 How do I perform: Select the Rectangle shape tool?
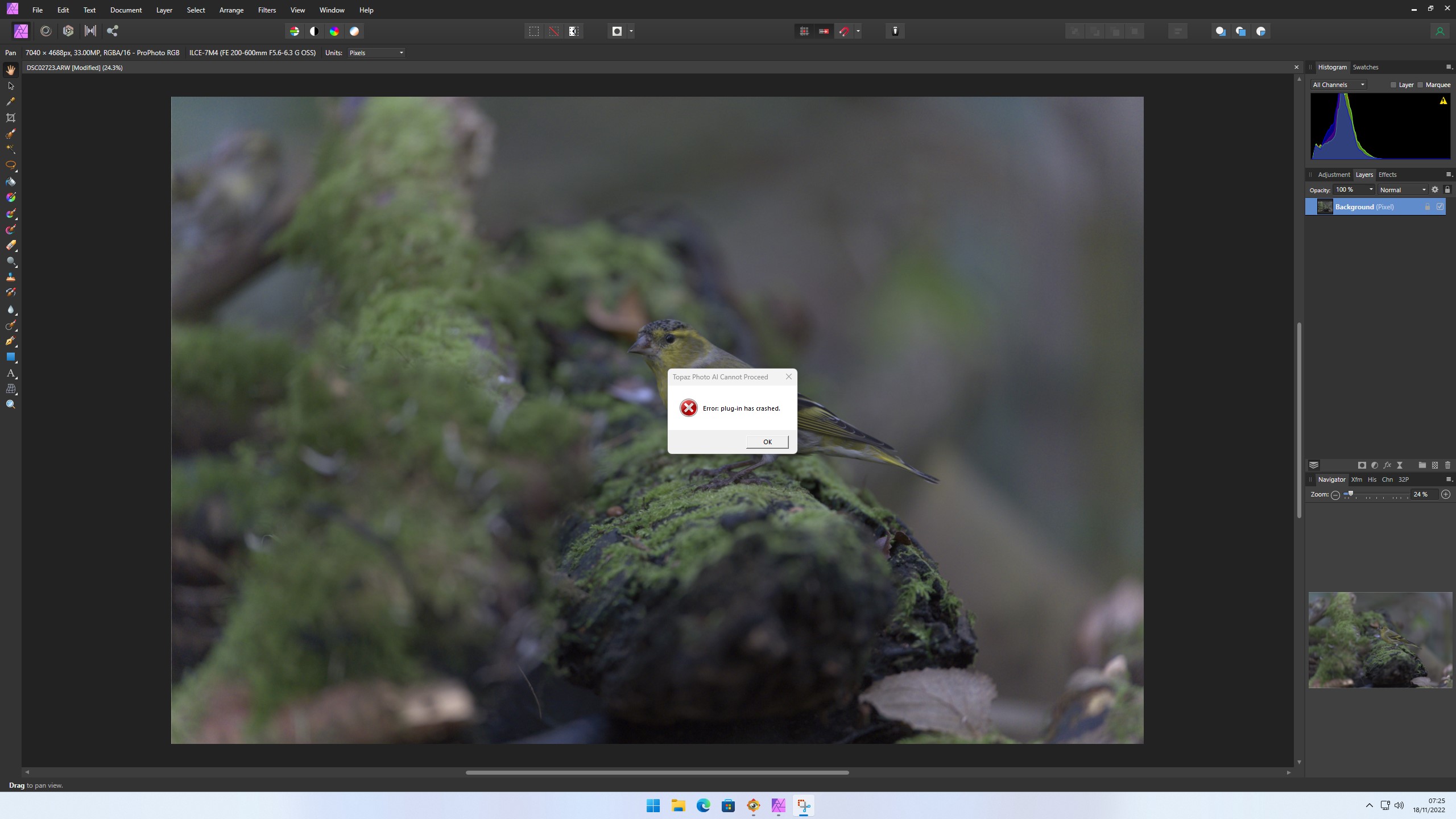(x=11, y=357)
